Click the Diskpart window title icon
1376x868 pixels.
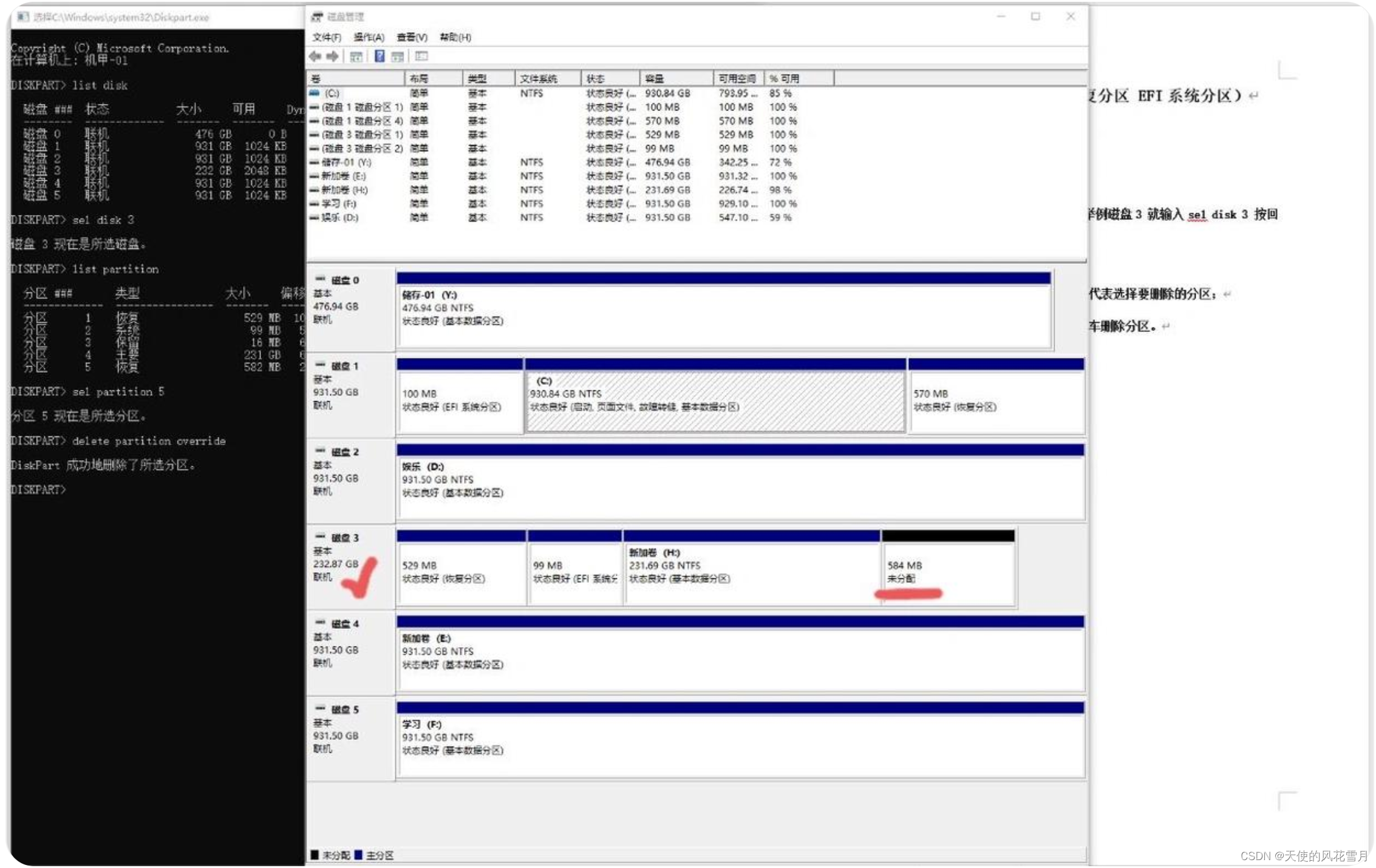23,17
